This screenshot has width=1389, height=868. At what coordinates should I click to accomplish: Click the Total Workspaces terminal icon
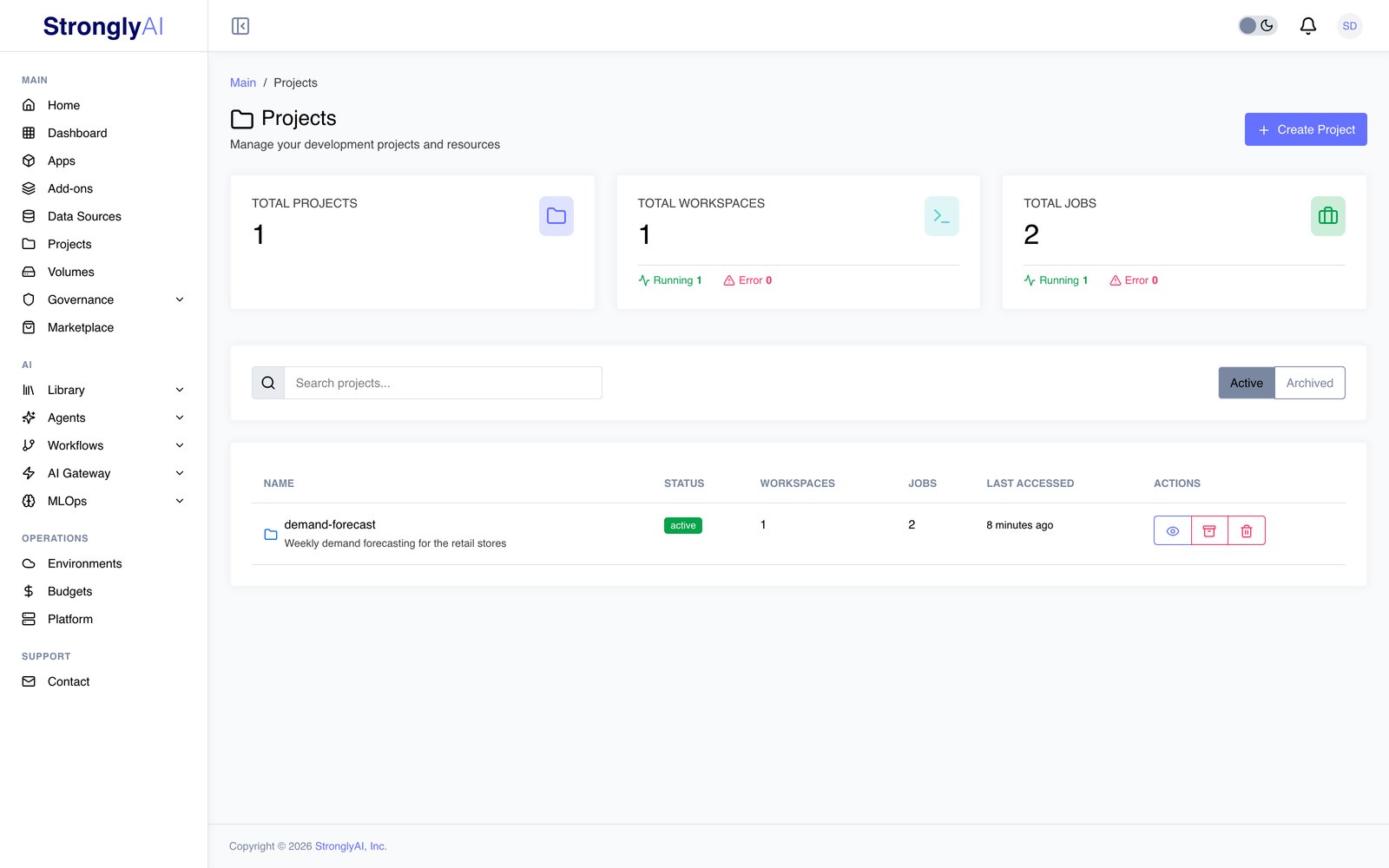pos(942,216)
